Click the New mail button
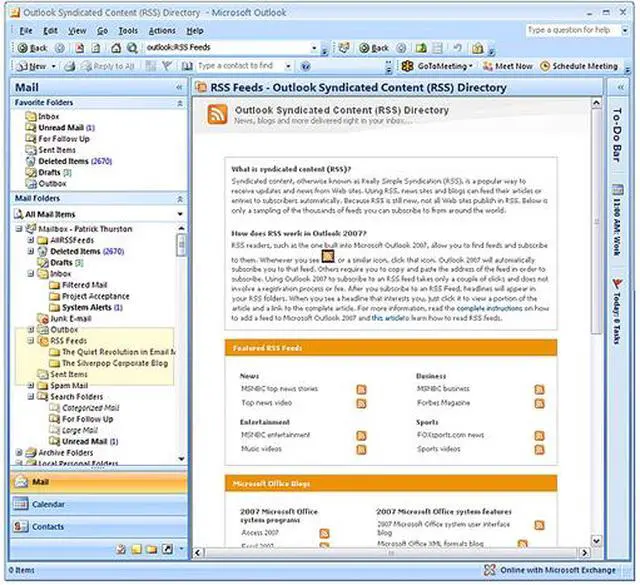 coord(32,66)
